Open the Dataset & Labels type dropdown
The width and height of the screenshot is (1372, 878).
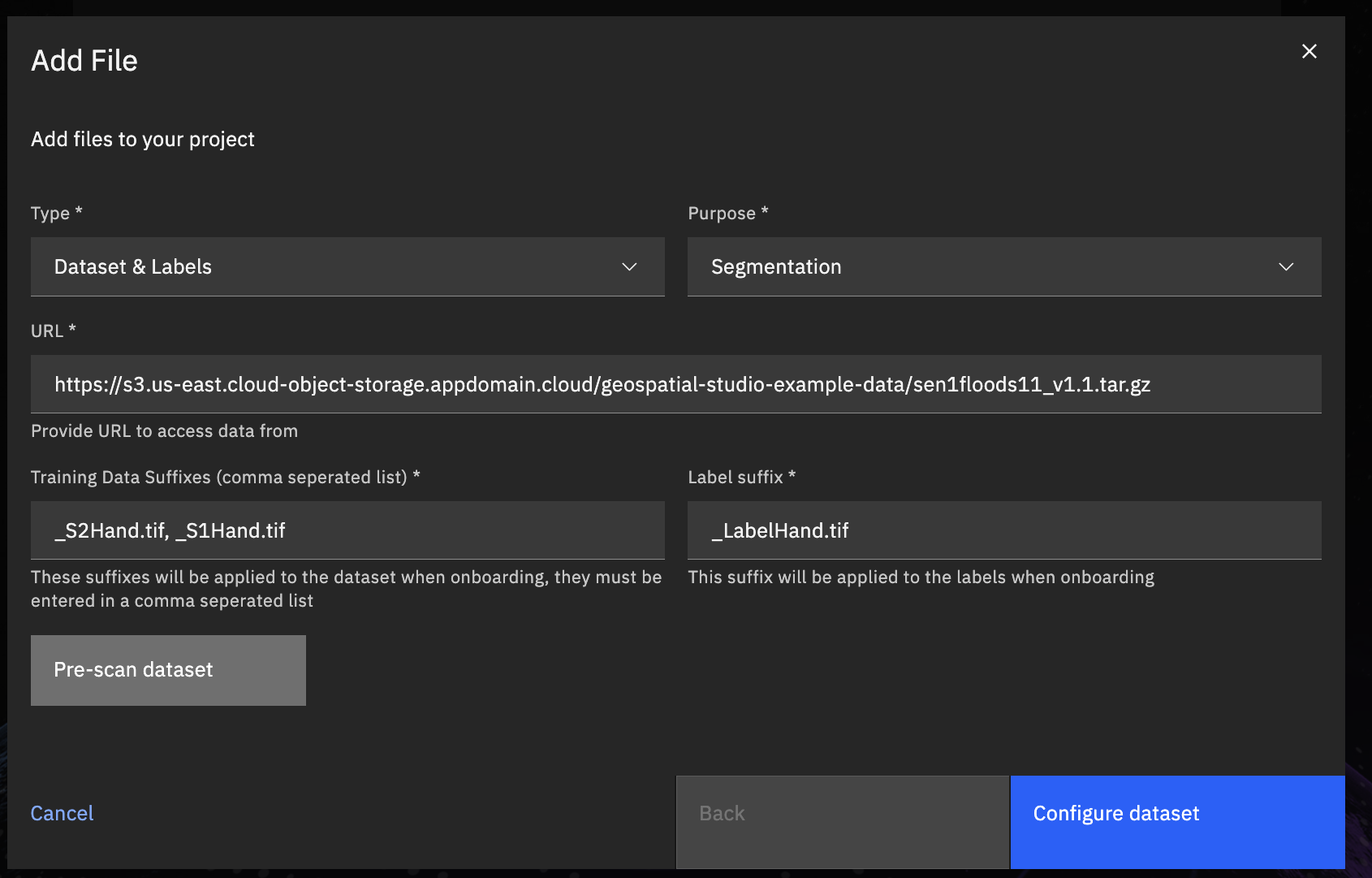click(347, 267)
